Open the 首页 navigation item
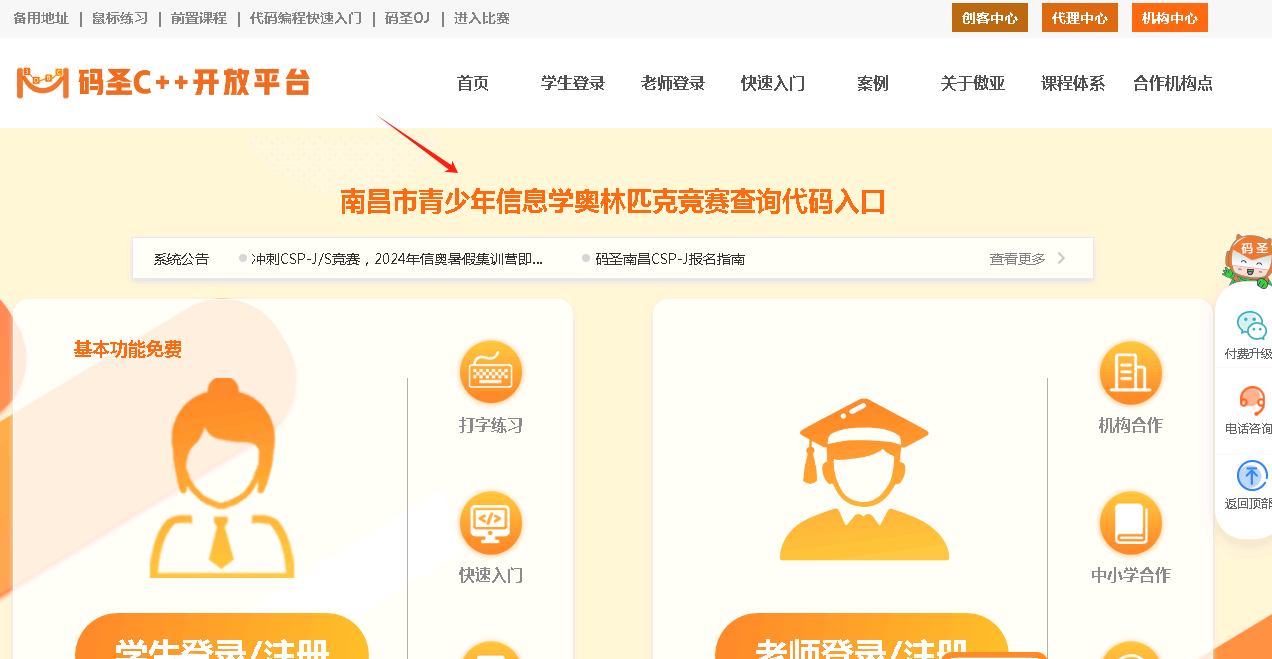The height and width of the screenshot is (659, 1272). (473, 84)
